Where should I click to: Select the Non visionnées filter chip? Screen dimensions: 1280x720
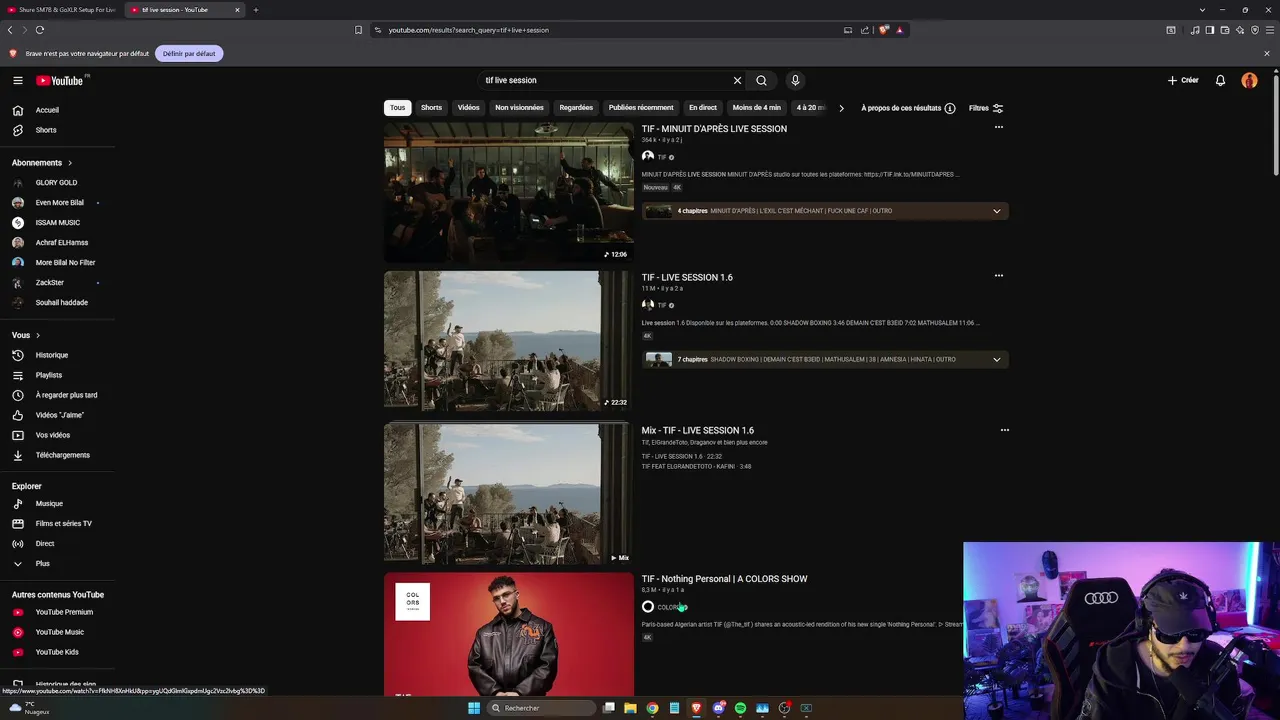520,108
